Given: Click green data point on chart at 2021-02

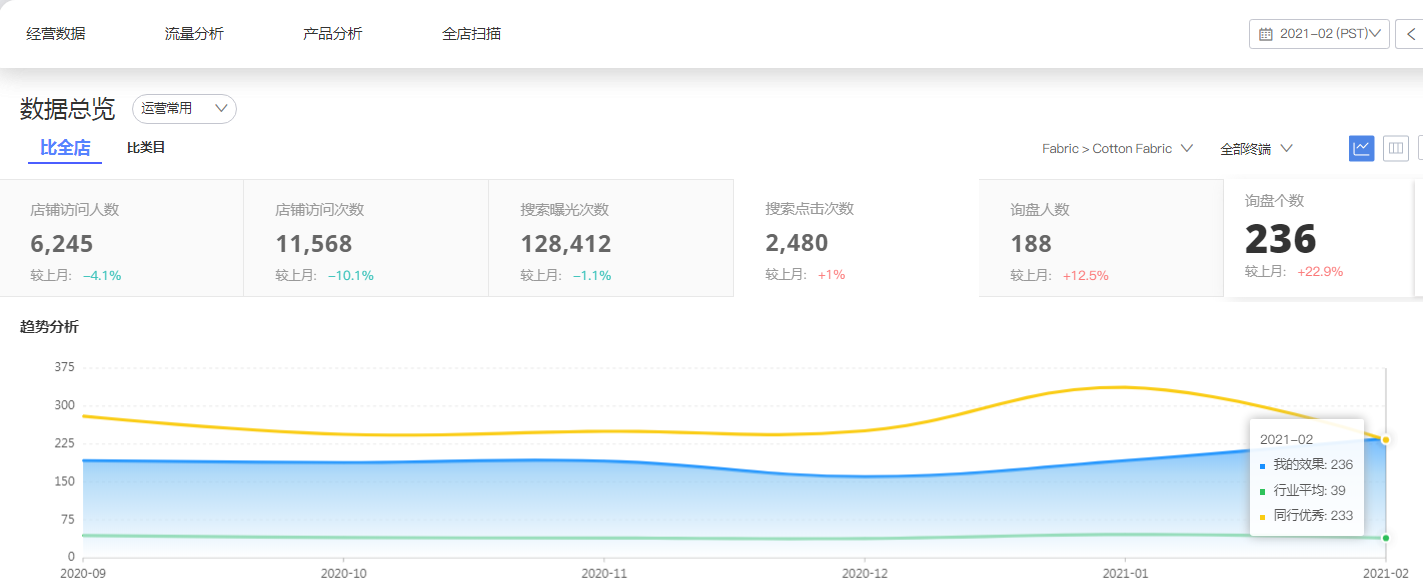Looking at the screenshot, I should 1385,538.
